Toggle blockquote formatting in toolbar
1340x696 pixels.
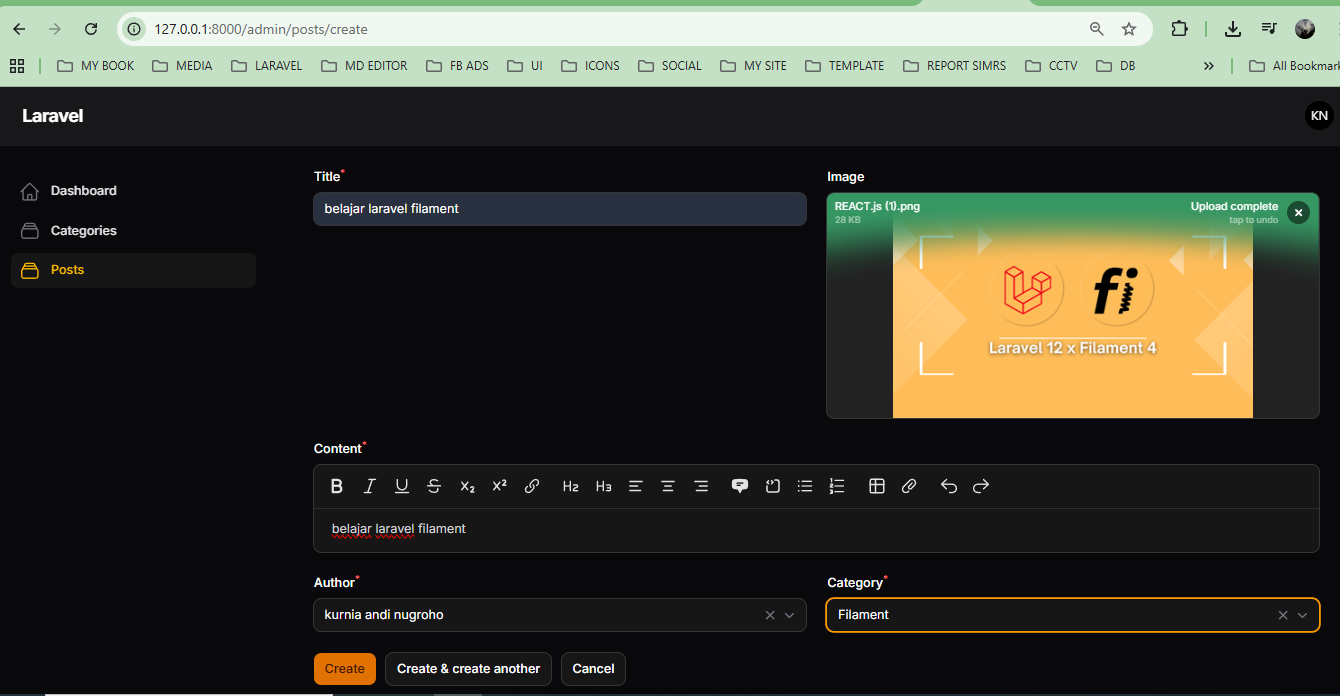pyautogui.click(x=740, y=486)
